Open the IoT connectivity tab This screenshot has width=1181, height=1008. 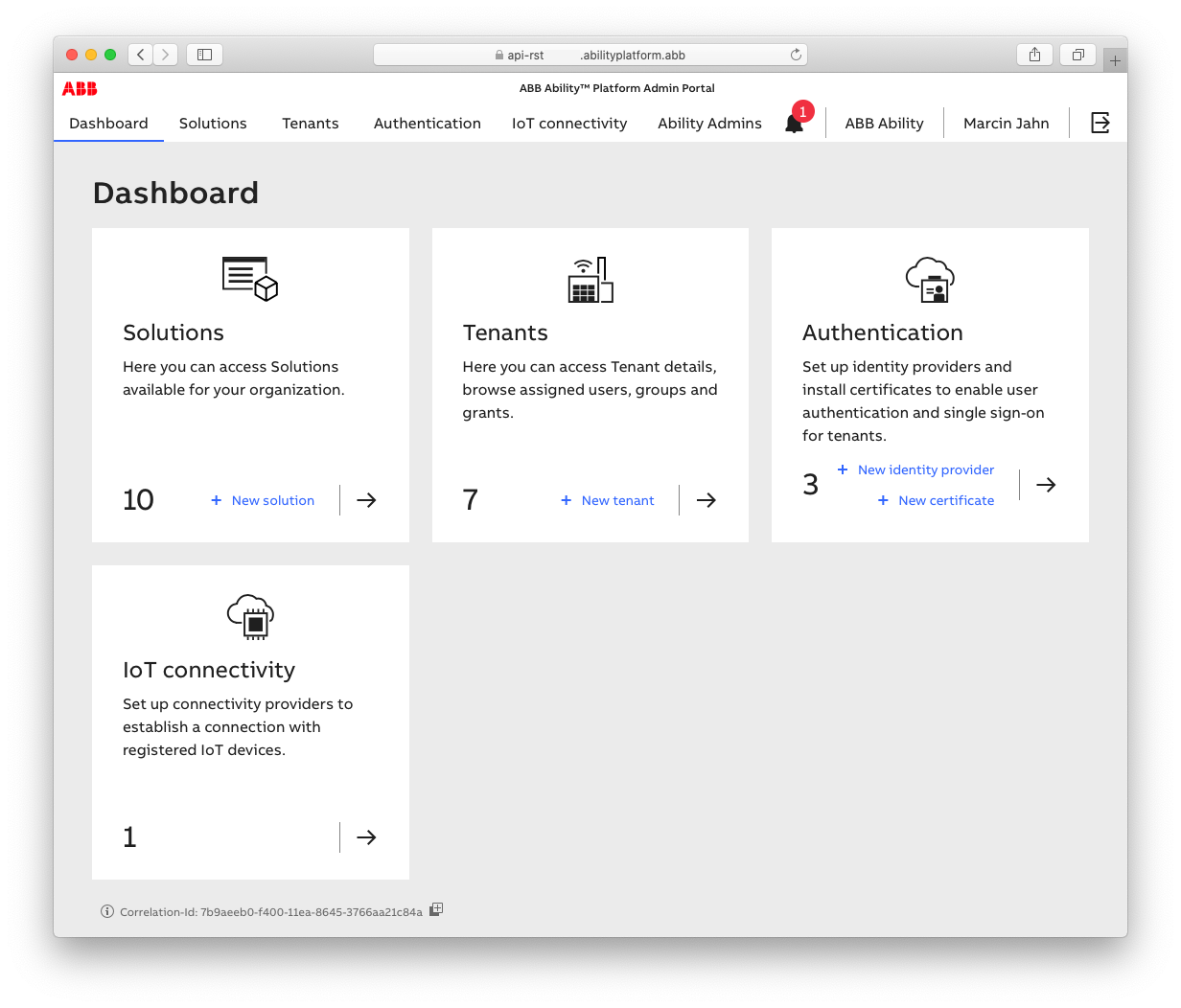tap(569, 124)
